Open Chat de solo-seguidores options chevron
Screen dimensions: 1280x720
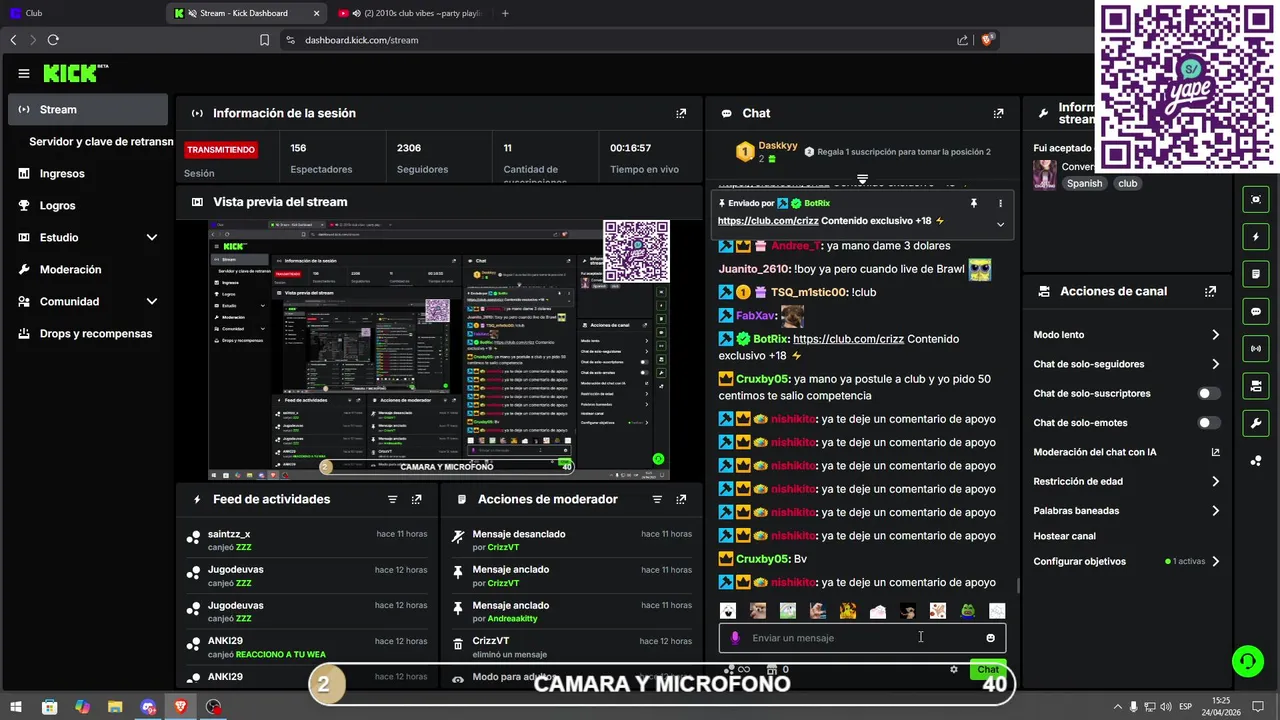pyautogui.click(x=1215, y=364)
